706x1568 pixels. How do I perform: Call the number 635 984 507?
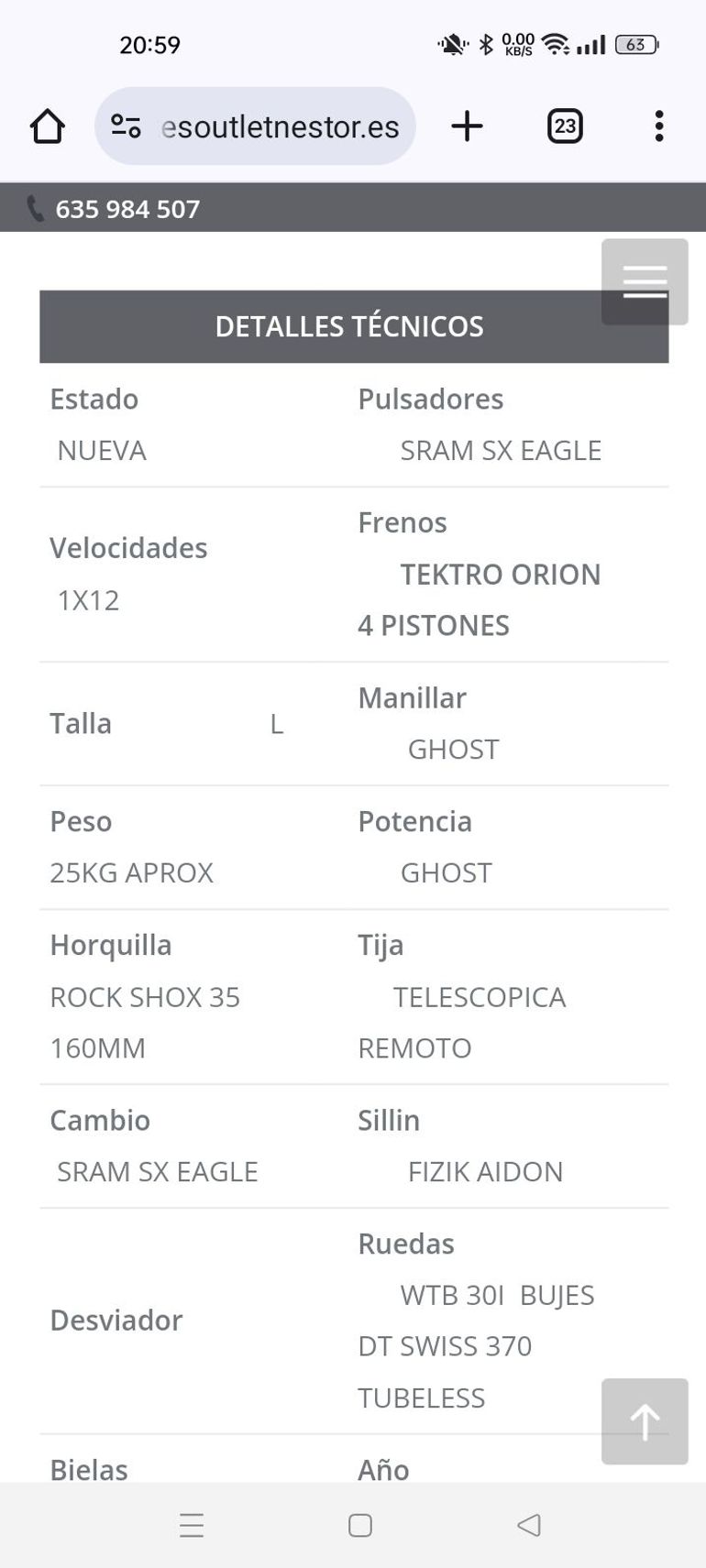pos(127,209)
